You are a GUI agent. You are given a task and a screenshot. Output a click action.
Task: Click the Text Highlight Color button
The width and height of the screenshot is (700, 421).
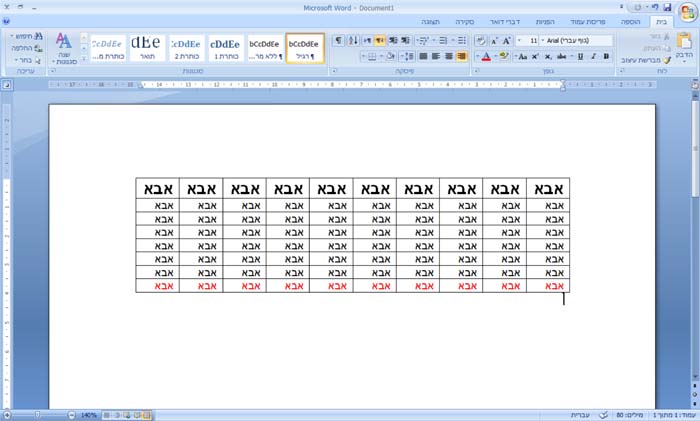[504, 56]
